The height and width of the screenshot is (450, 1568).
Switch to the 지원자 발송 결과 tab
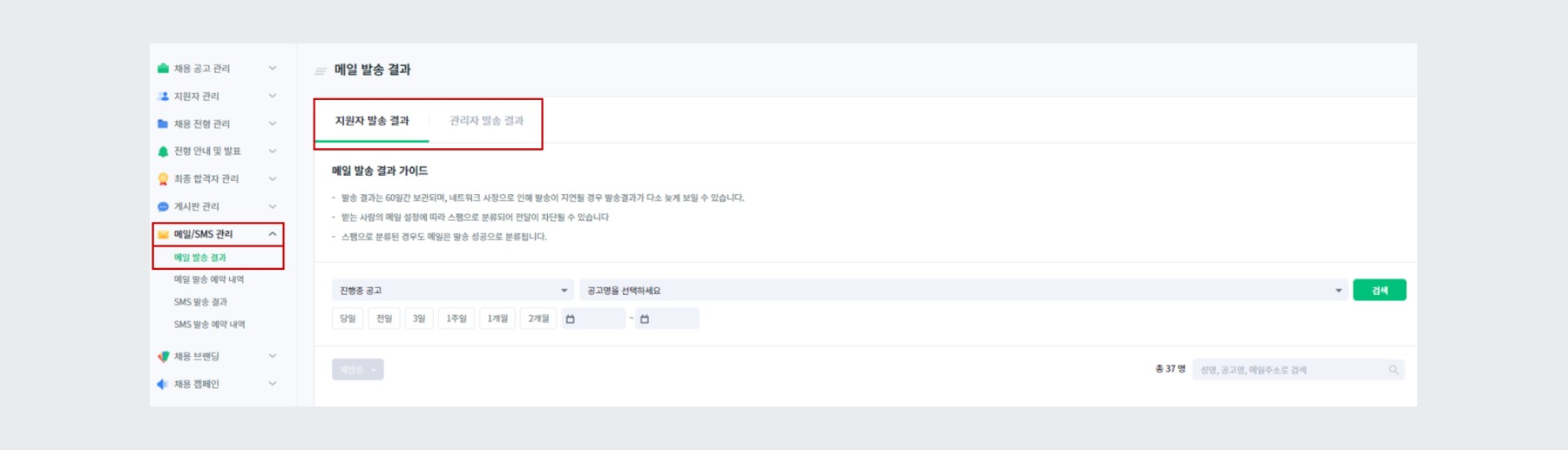[372, 121]
